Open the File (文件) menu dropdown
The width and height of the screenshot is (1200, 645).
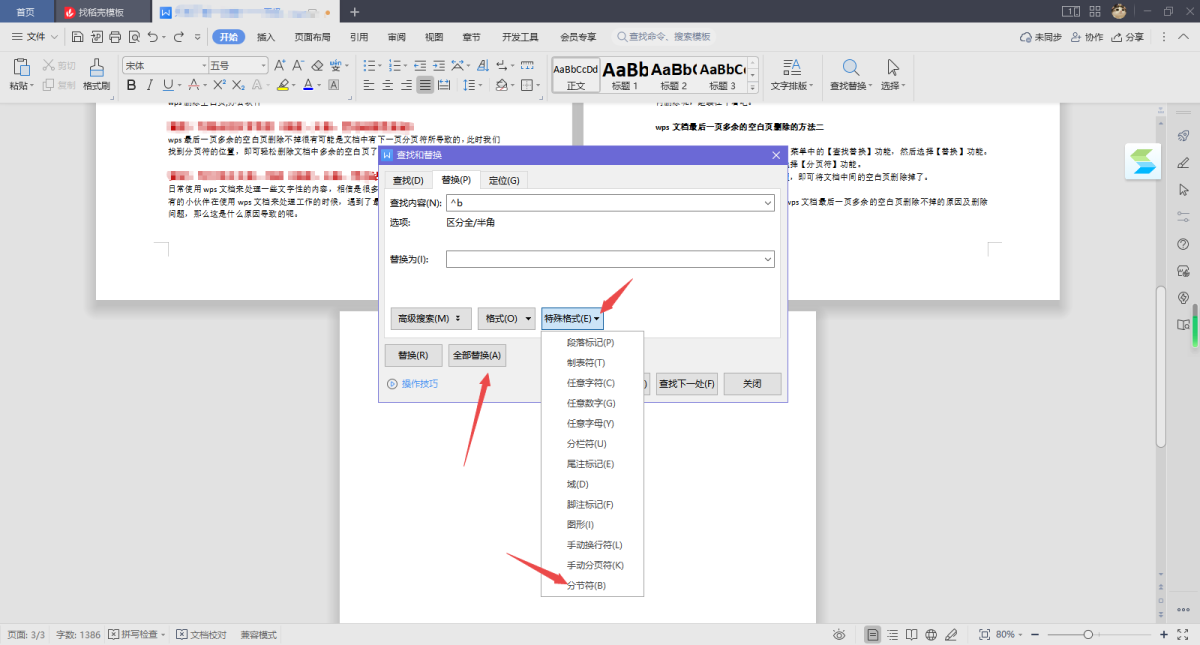(36, 37)
